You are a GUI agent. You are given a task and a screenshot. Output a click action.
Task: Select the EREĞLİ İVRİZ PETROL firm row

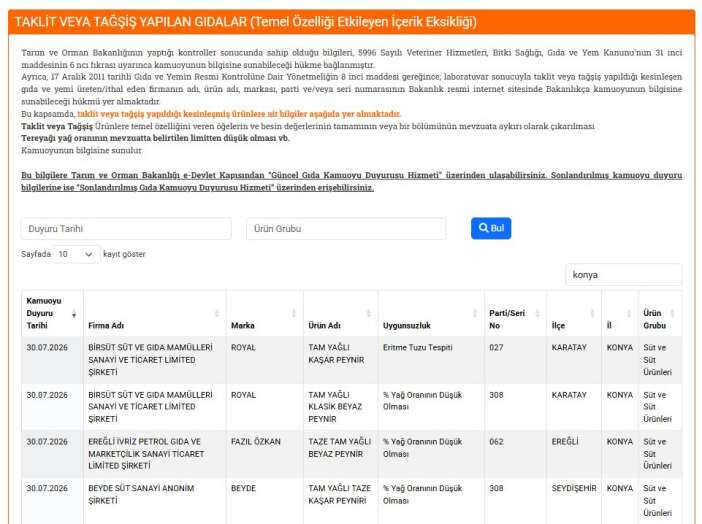pyautogui.click(x=351, y=454)
